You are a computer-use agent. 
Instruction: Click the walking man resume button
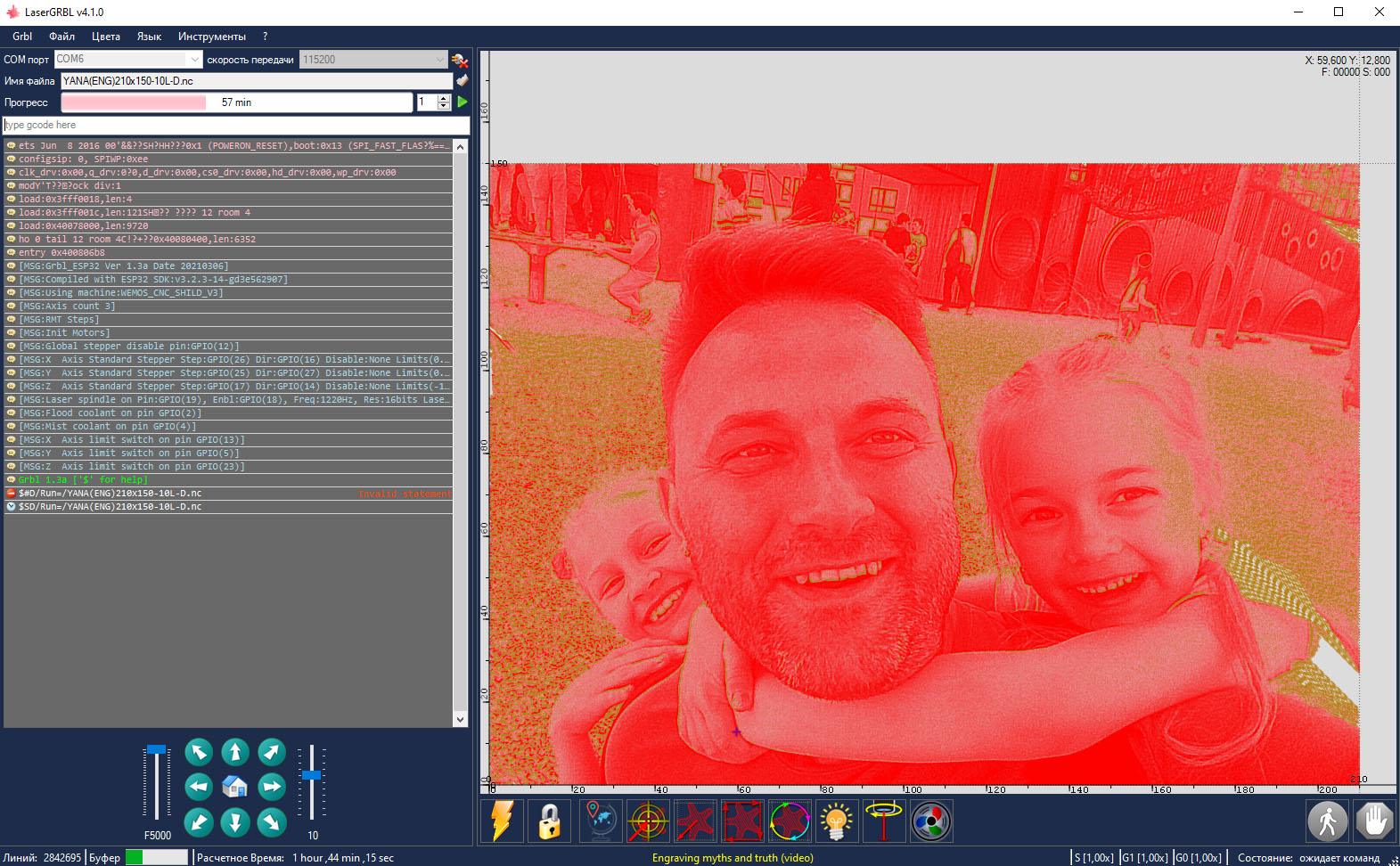pos(1327,821)
